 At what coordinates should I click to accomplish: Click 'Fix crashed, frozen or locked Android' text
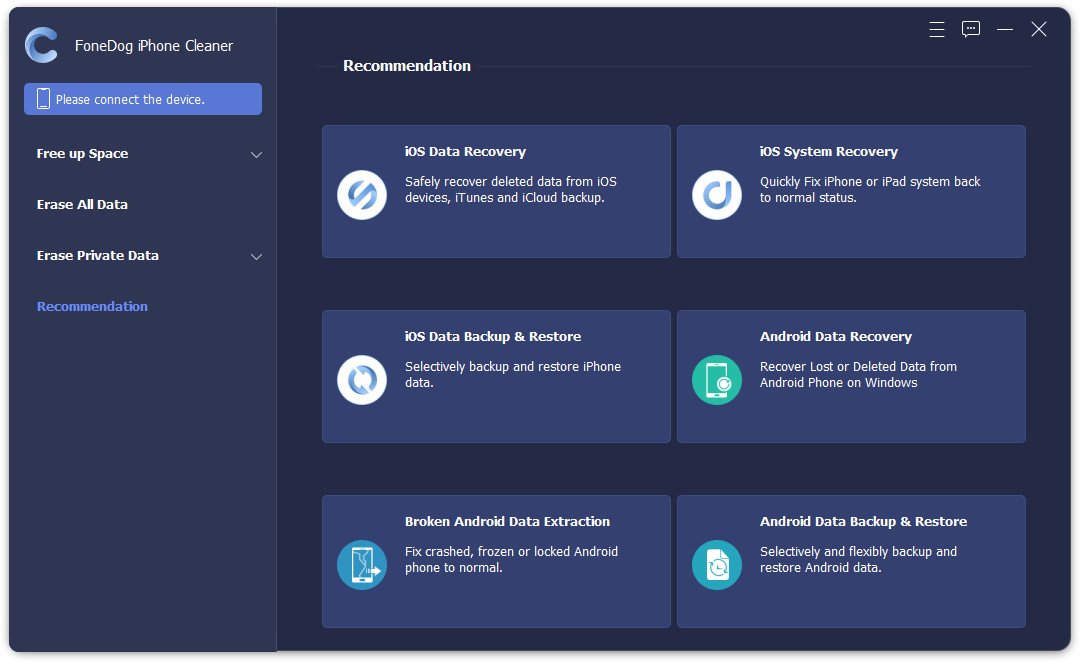coord(511,559)
